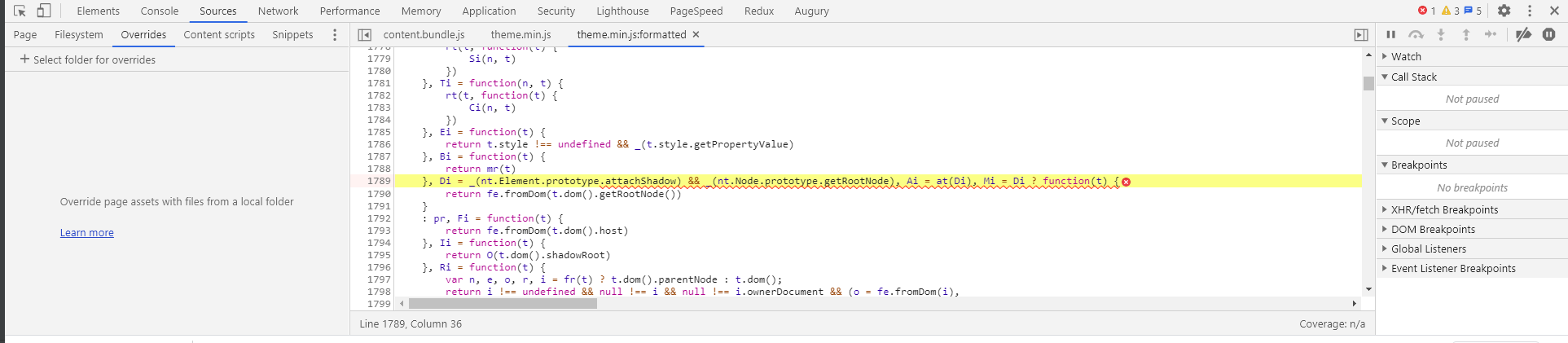Switch to theme.min.js file tab
1568x343 pixels.
(x=520, y=34)
